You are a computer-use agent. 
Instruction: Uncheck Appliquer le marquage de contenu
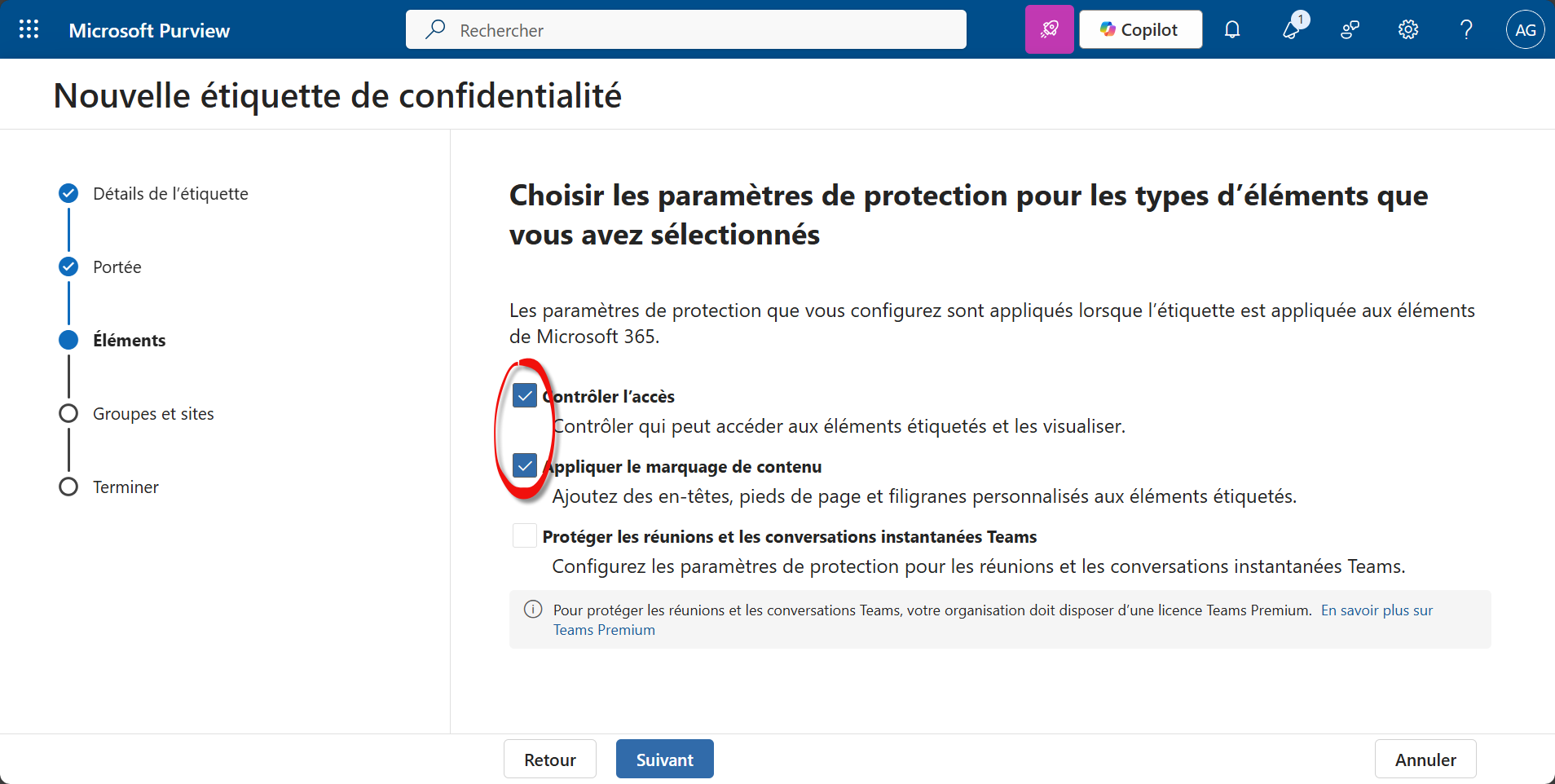coord(525,466)
